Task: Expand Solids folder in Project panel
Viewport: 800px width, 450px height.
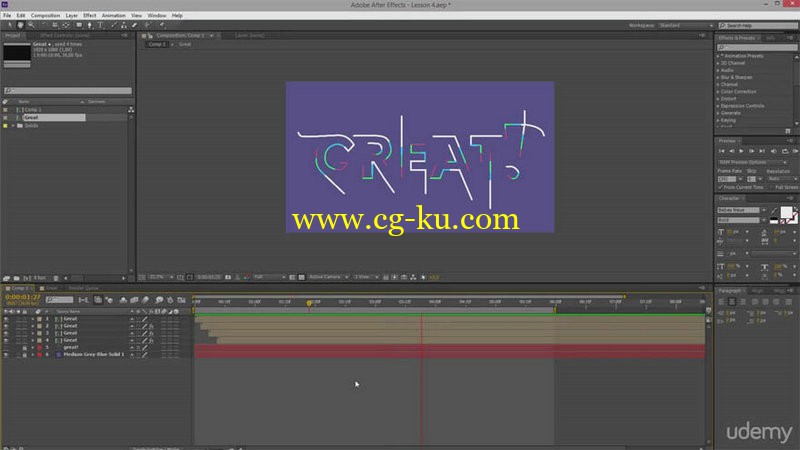Action: pos(13,126)
